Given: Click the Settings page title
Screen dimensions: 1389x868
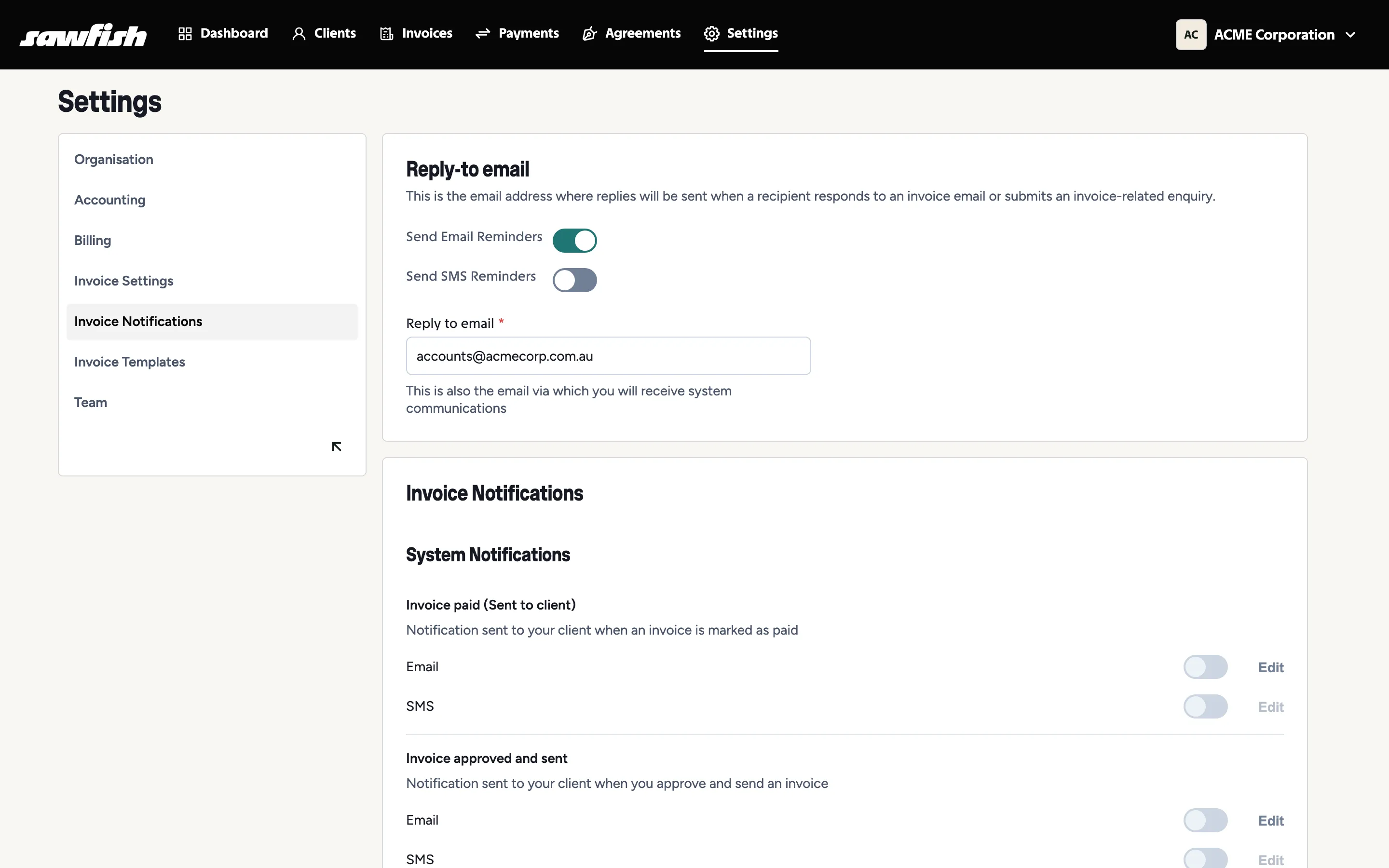Looking at the screenshot, I should pyautogui.click(x=109, y=102).
